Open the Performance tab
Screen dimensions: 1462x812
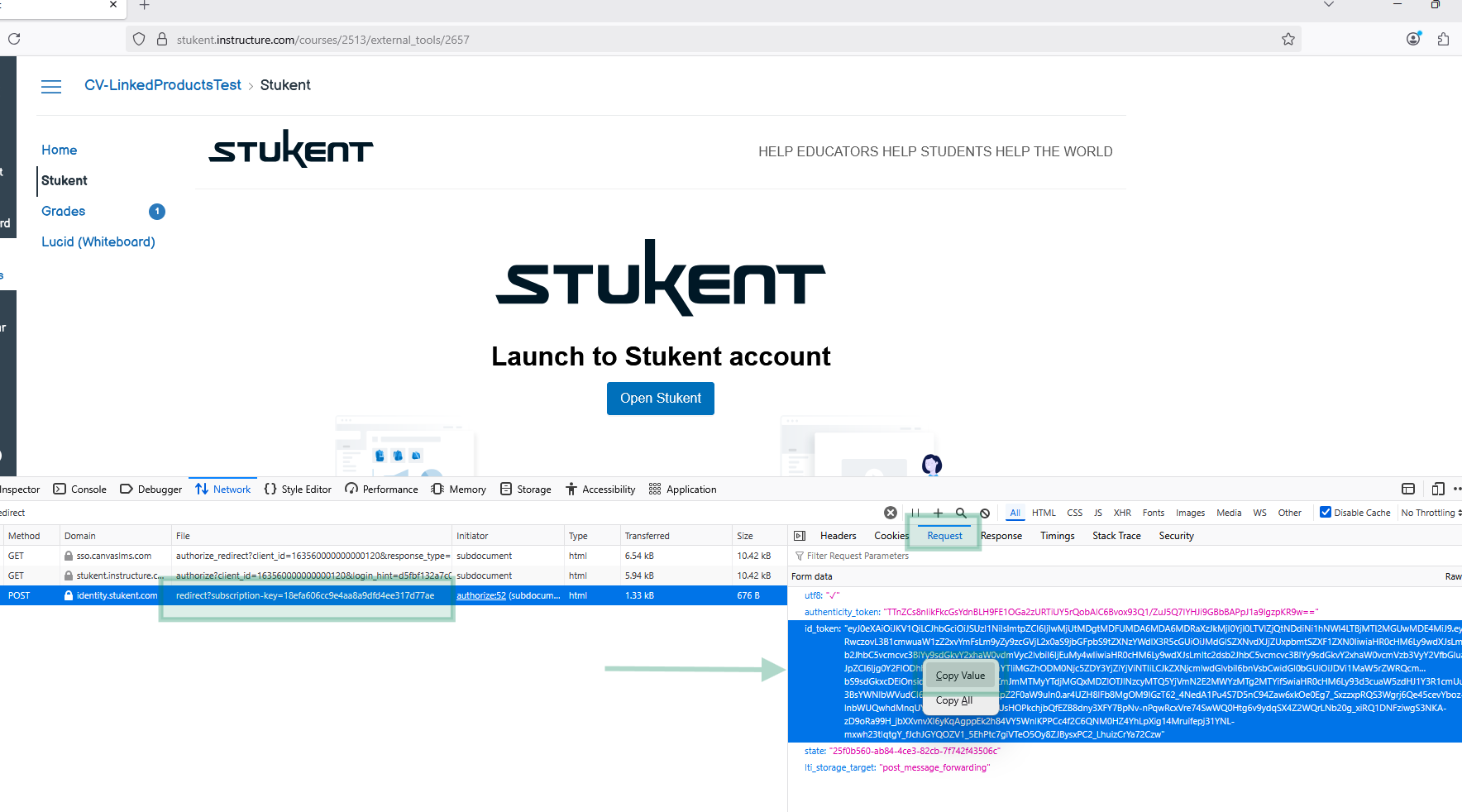point(381,490)
